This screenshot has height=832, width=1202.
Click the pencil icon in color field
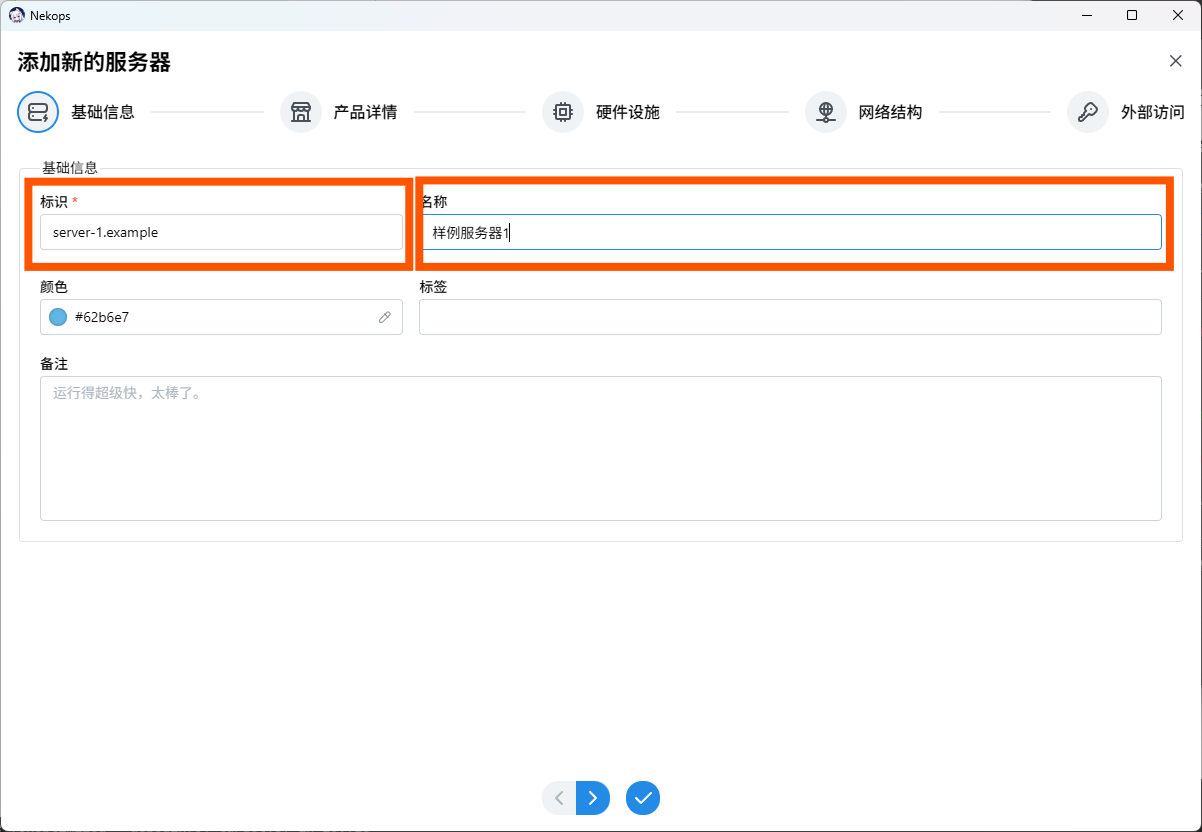tap(385, 317)
